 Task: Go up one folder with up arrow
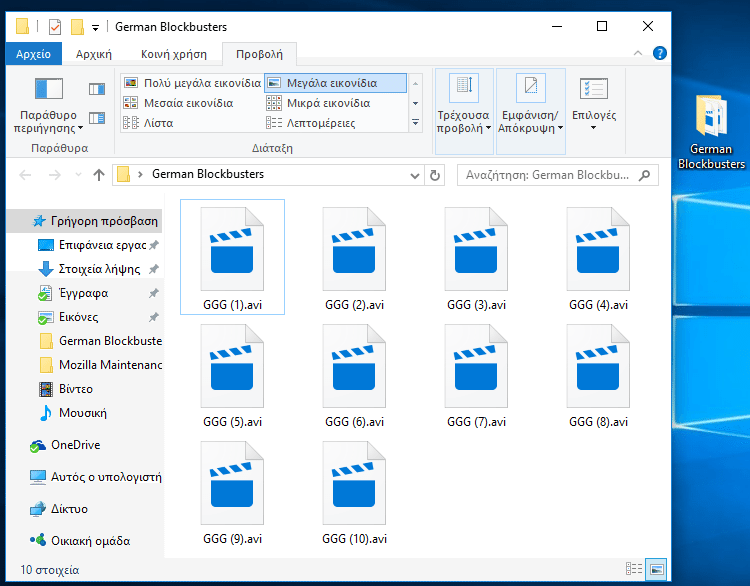coord(99,175)
